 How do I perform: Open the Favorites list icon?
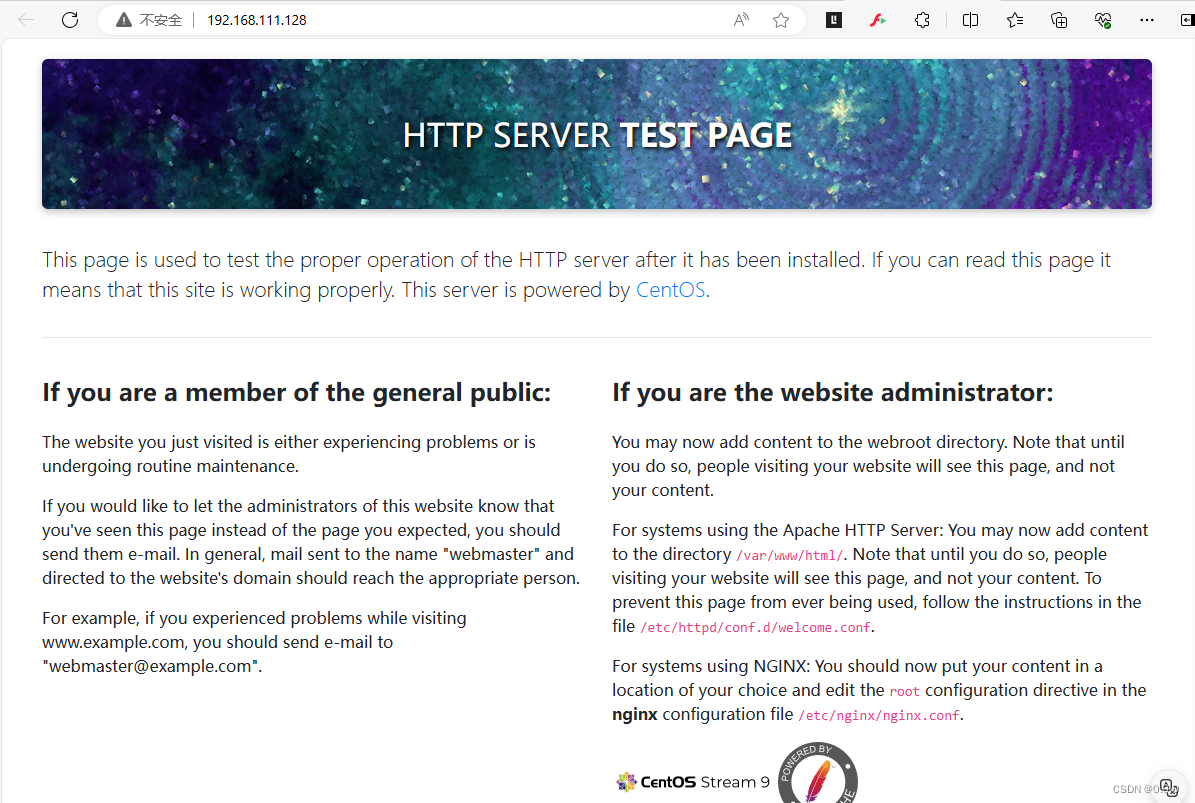(x=1014, y=21)
